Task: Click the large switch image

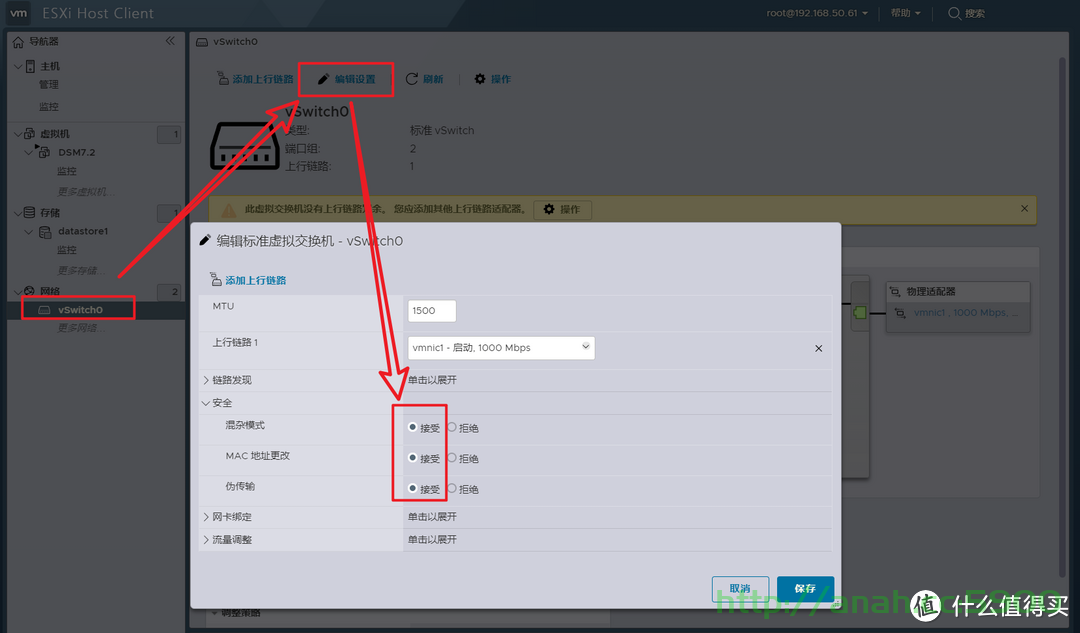Action: click(245, 147)
